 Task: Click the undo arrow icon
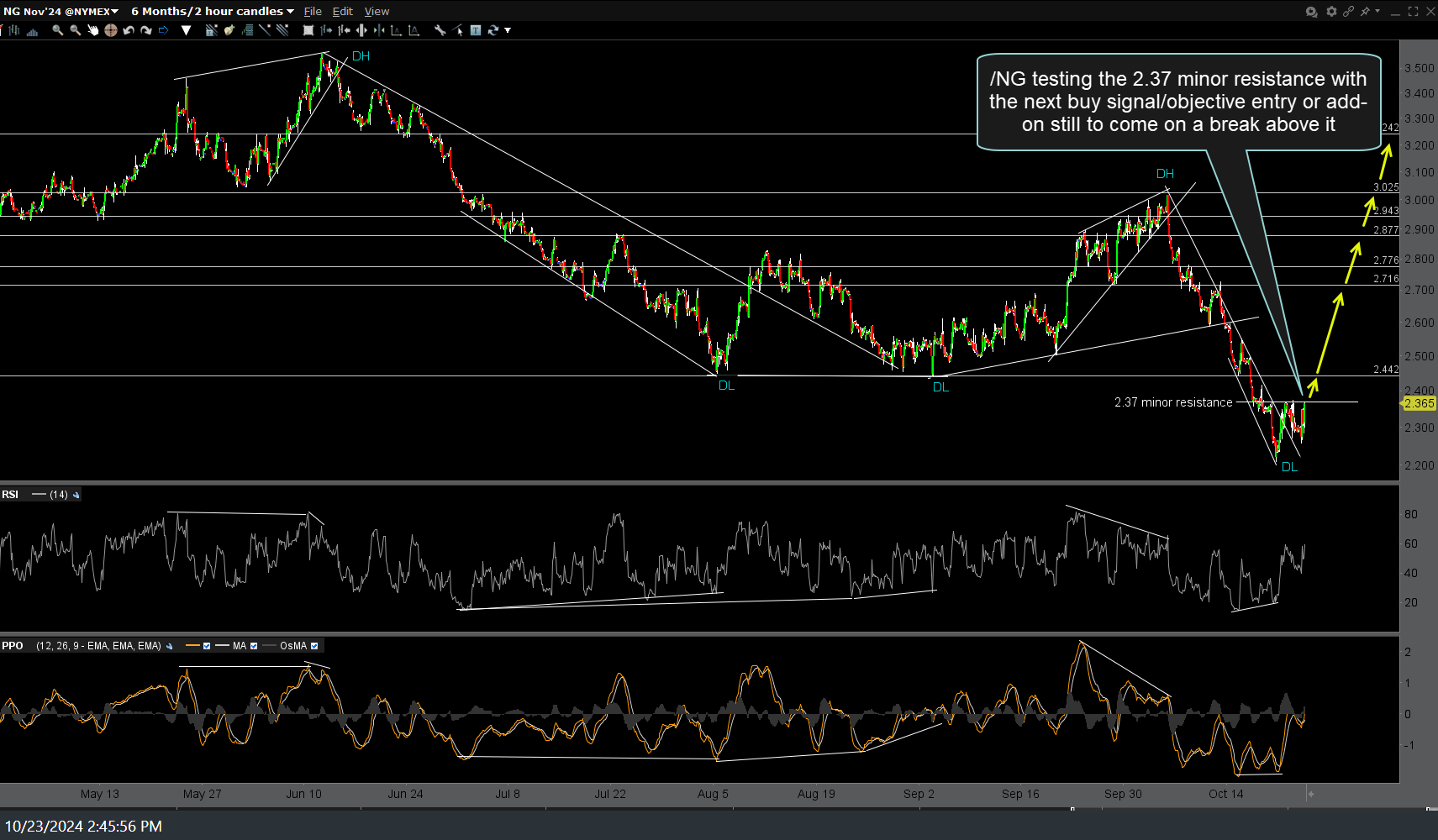pyautogui.click(x=129, y=30)
